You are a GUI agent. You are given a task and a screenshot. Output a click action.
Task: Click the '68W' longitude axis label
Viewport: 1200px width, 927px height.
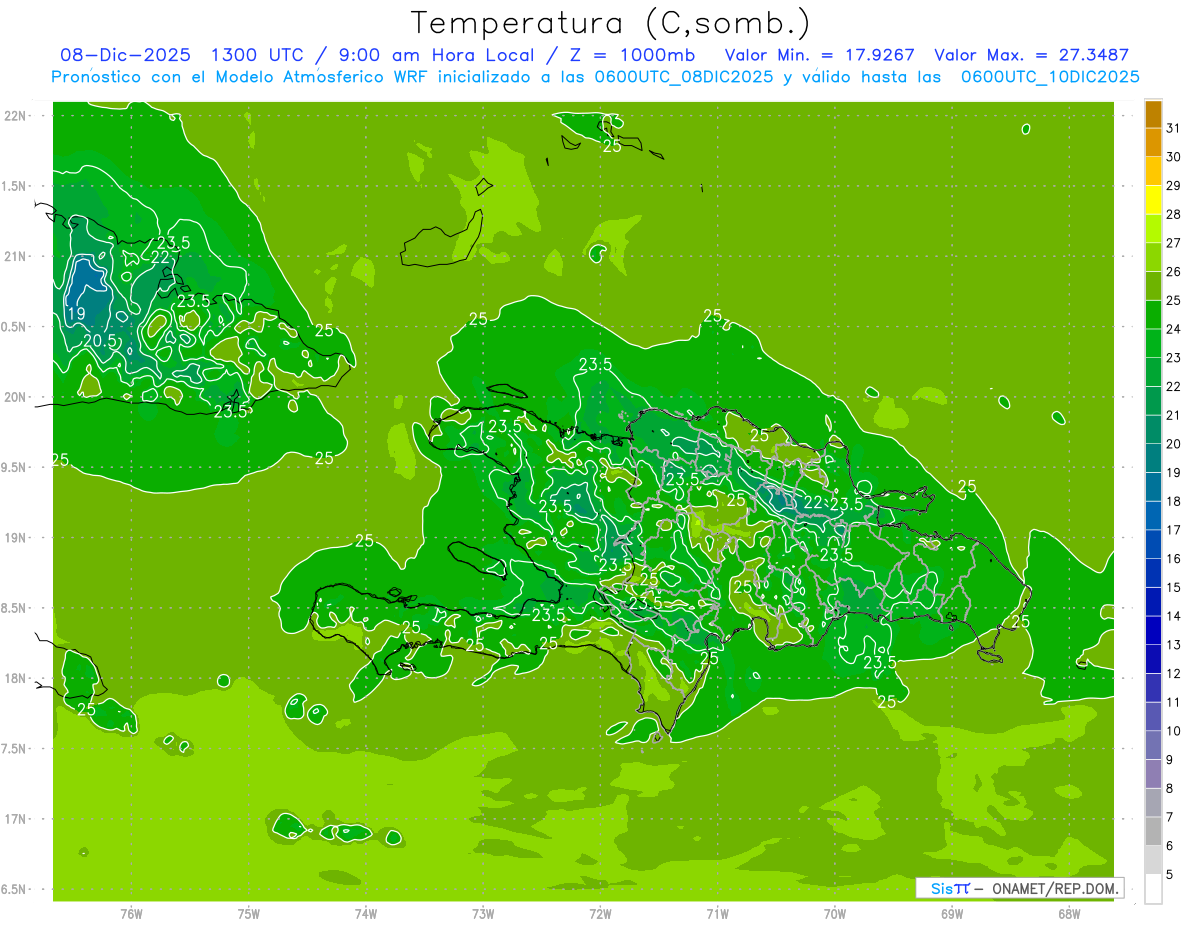pos(1069,914)
